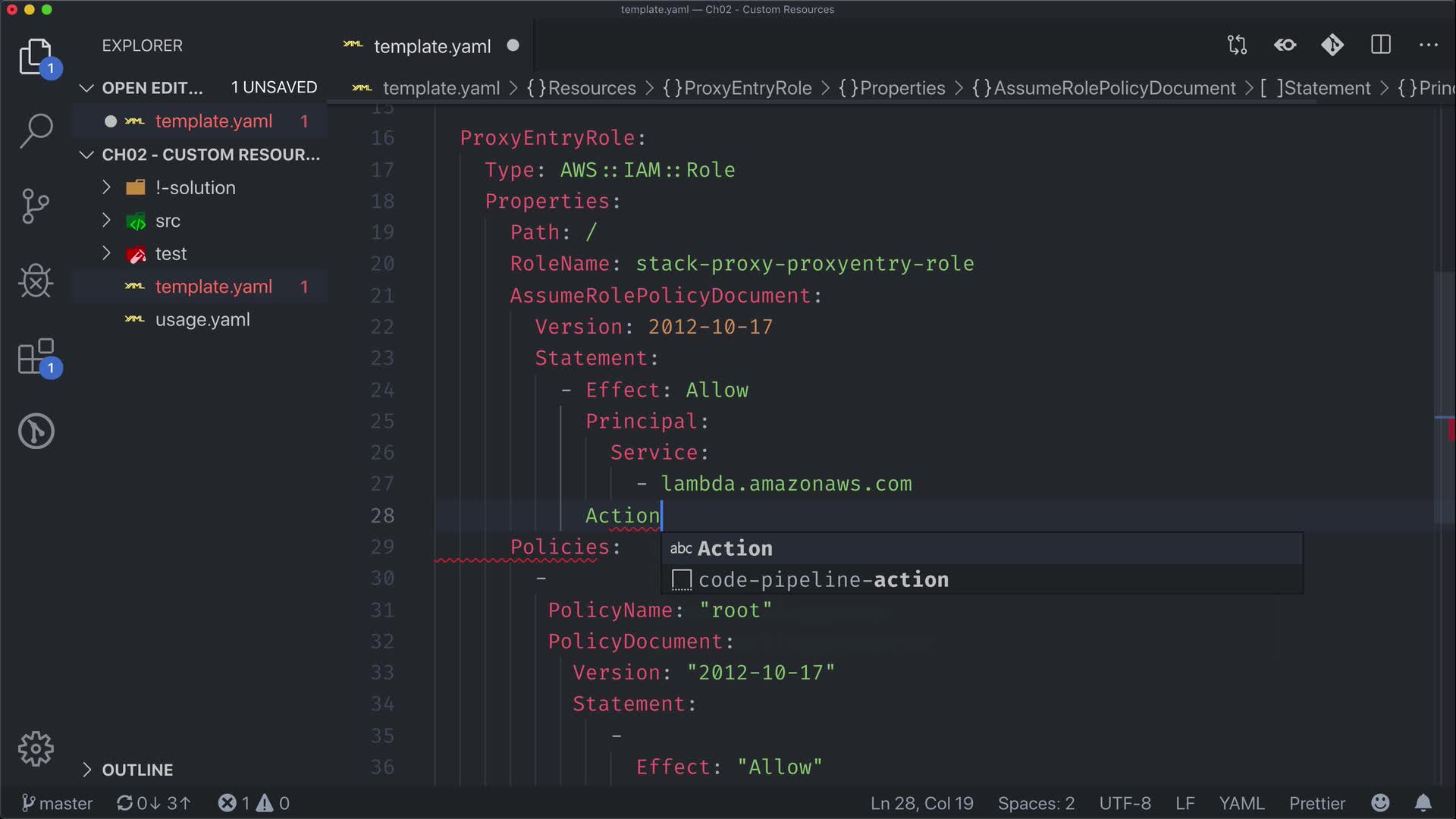
Task: Open the editor More Actions ellipsis
Action: [x=1428, y=45]
